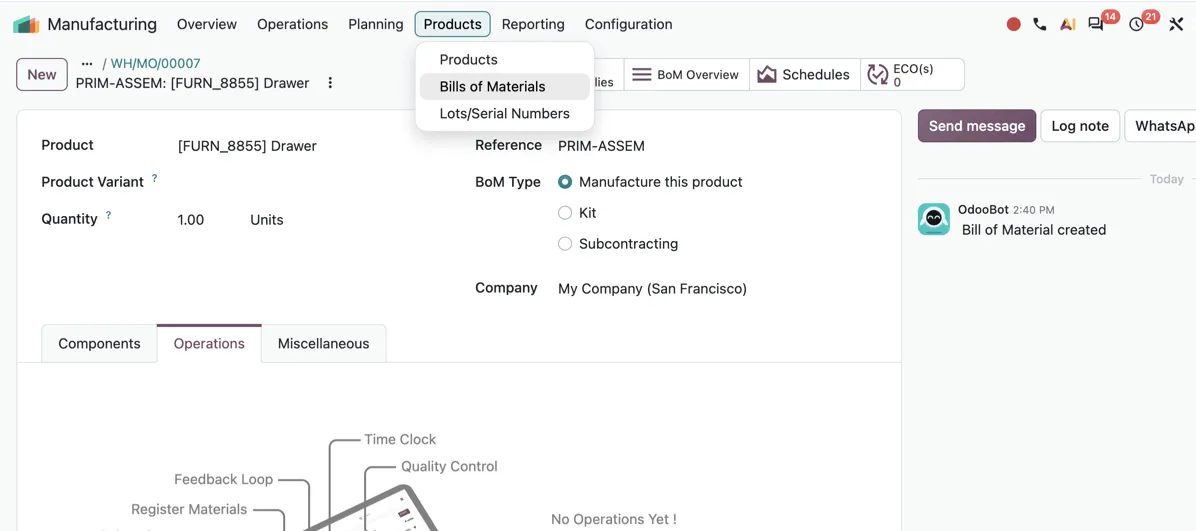1196x531 pixels.
Task: Click the three-dot actions icon beside Drawer title
Action: click(330, 82)
